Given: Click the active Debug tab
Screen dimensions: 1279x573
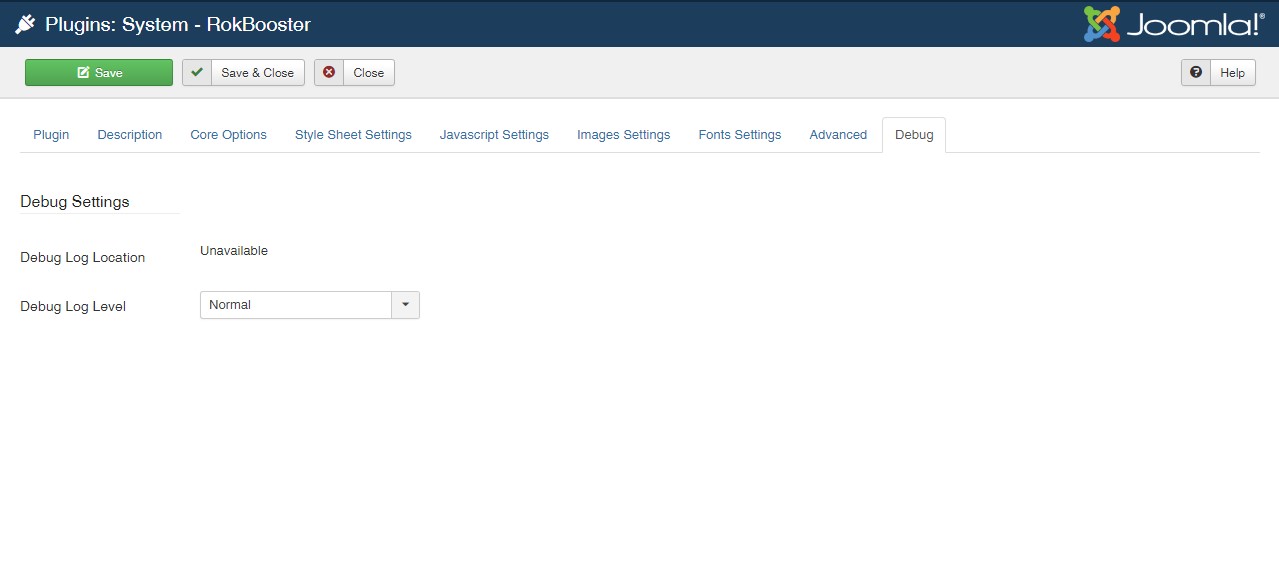Looking at the screenshot, I should point(914,135).
